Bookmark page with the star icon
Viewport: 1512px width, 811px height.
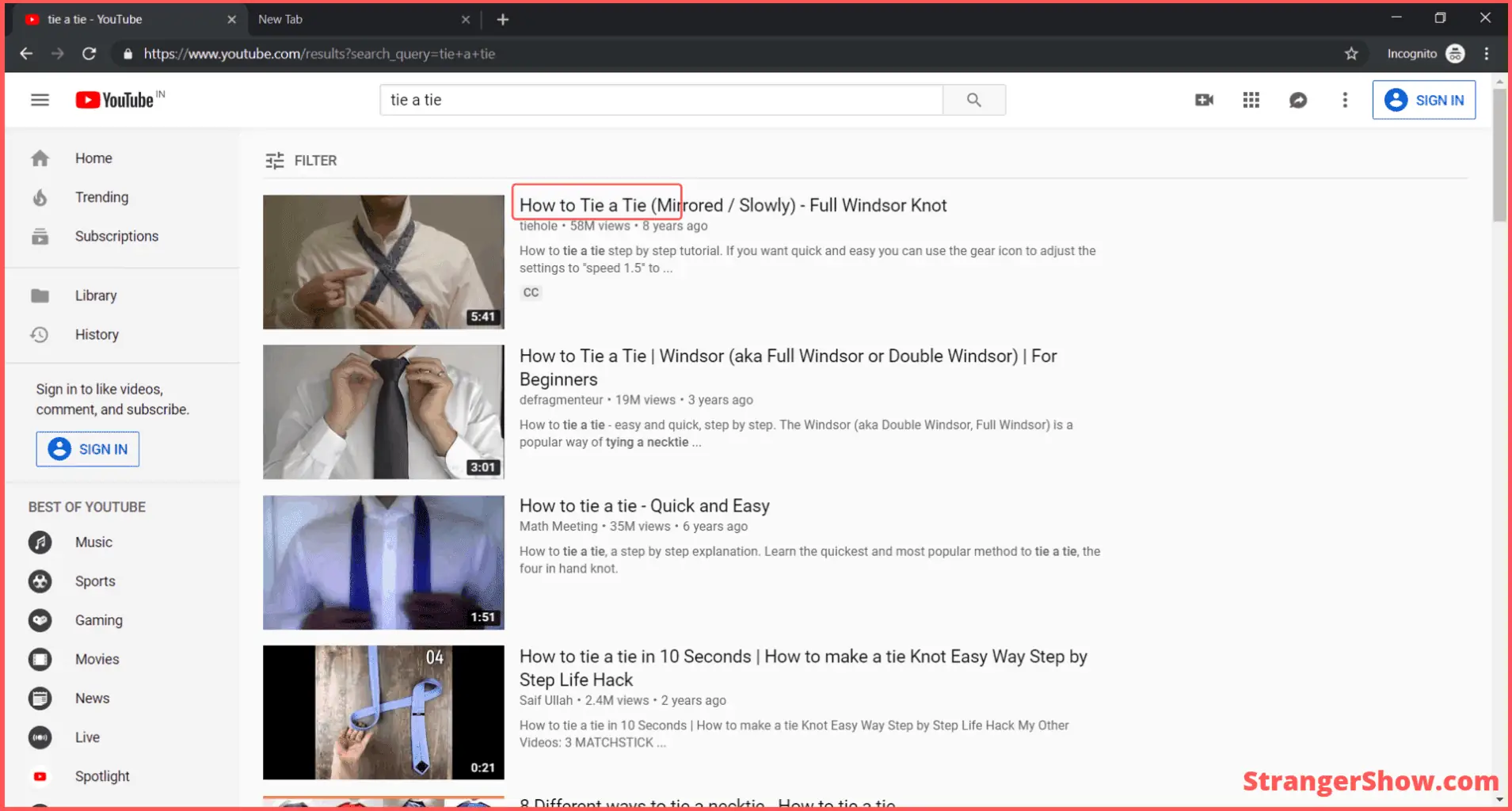point(1351,53)
